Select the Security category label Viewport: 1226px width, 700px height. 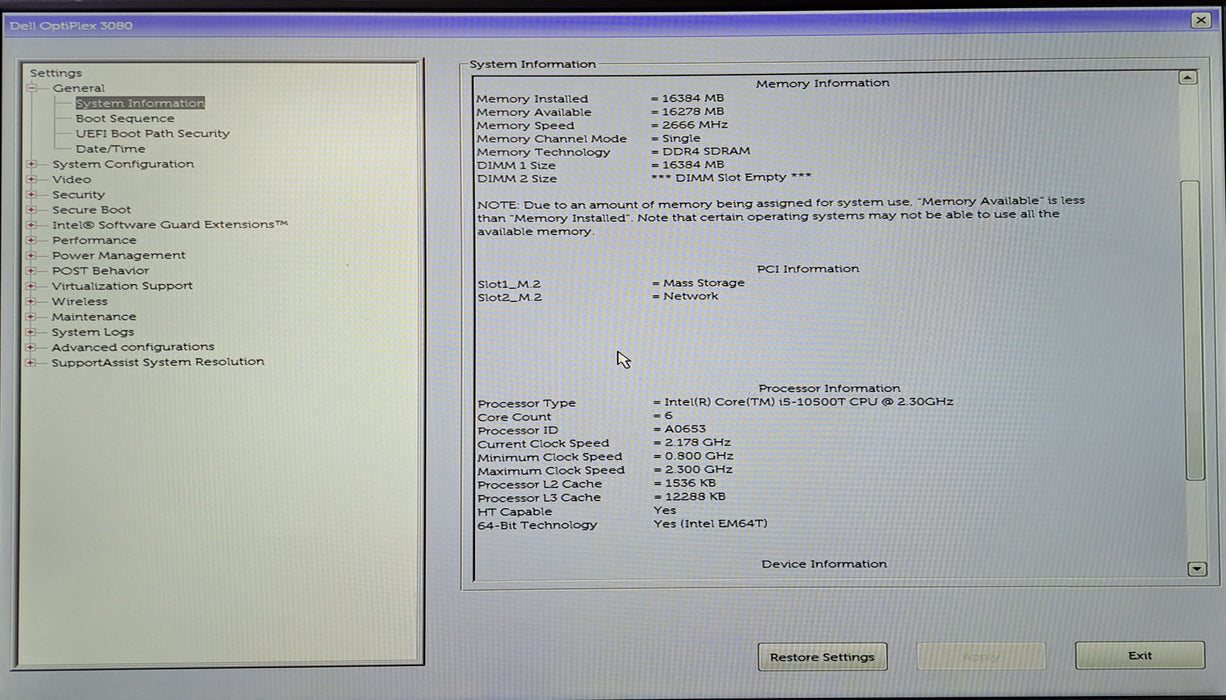coord(78,195)
